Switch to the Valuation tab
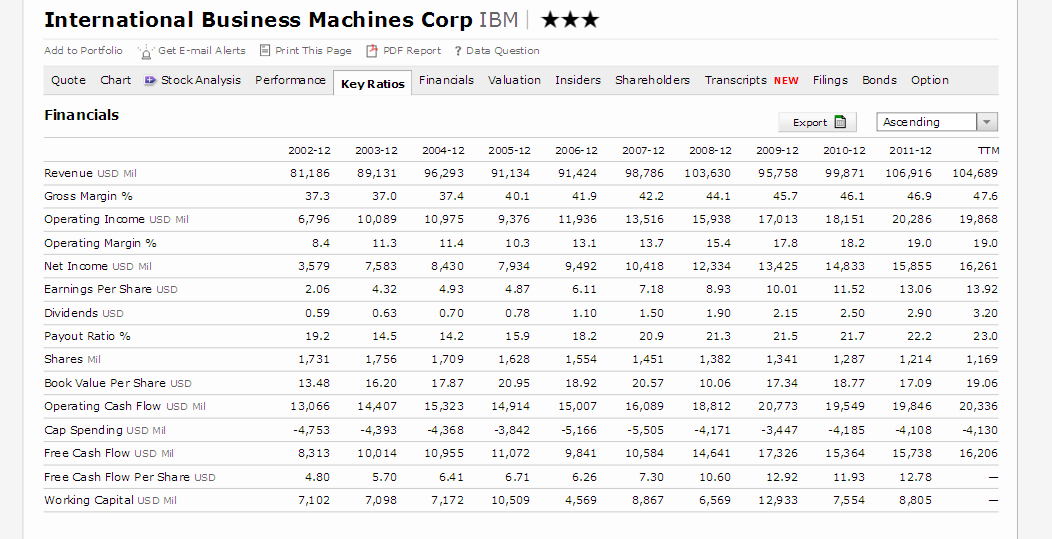 (x=514, y=80)
